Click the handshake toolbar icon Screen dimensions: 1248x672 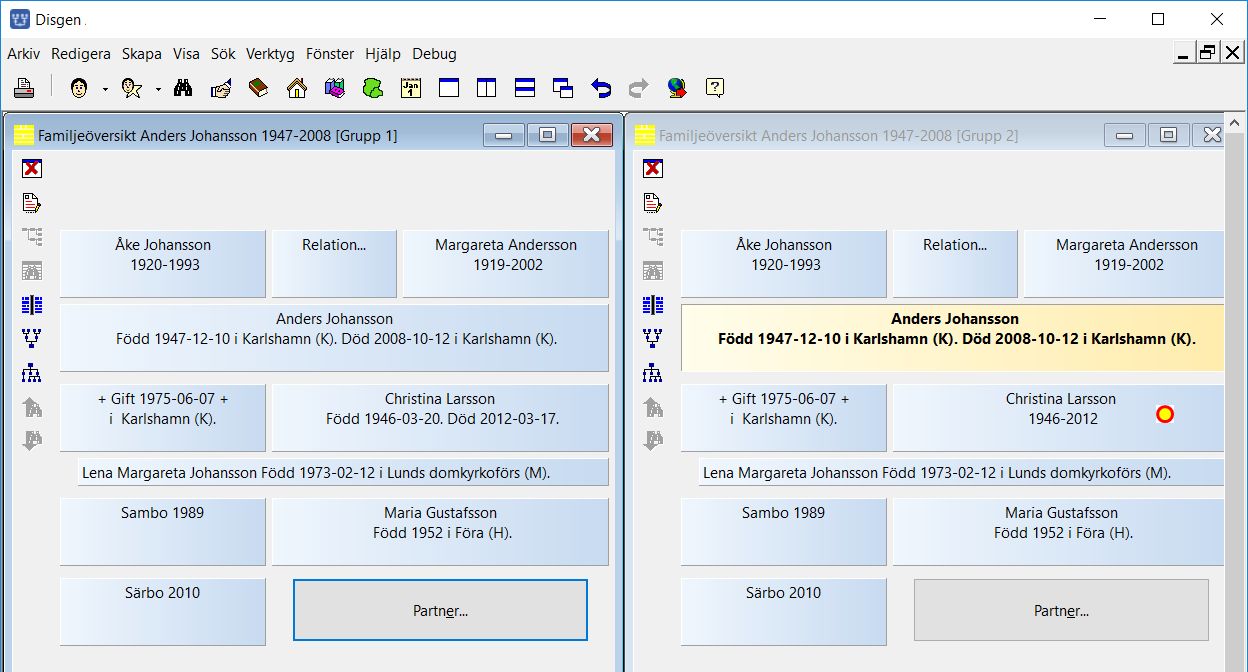click(x=221, y=88)
